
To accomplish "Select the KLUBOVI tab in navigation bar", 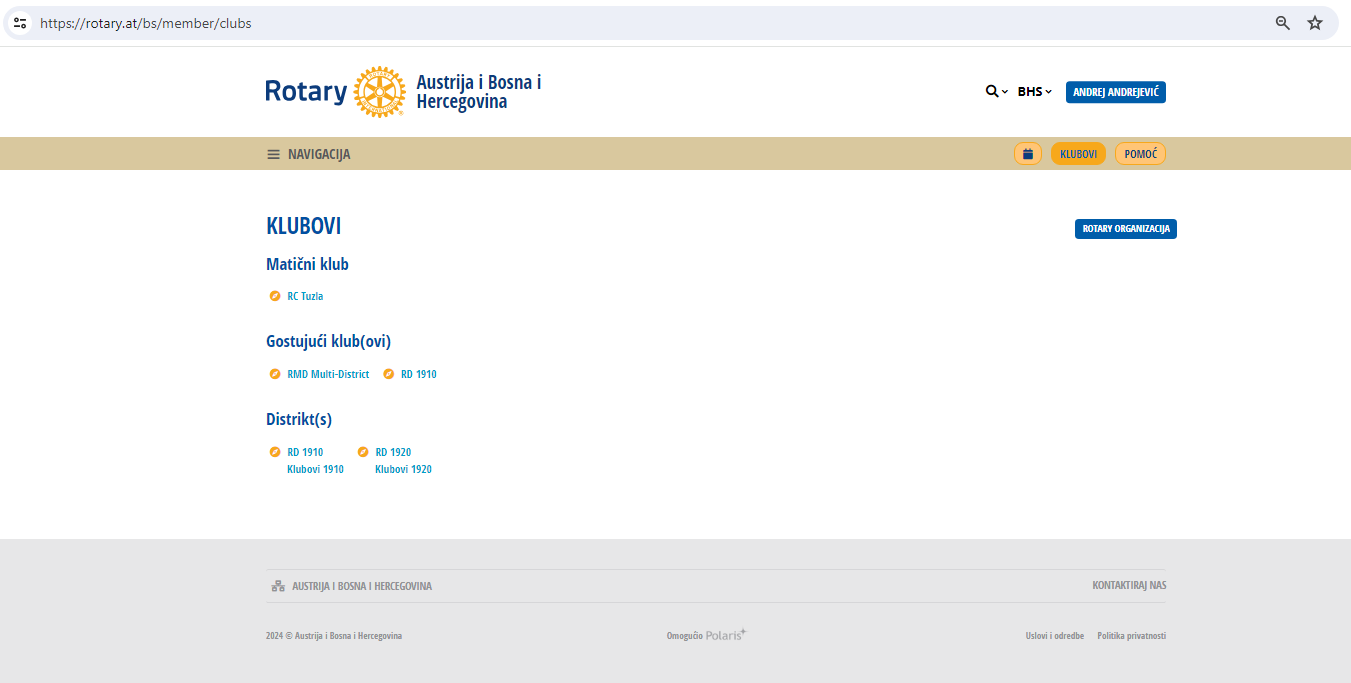I will pos(1078,154).
